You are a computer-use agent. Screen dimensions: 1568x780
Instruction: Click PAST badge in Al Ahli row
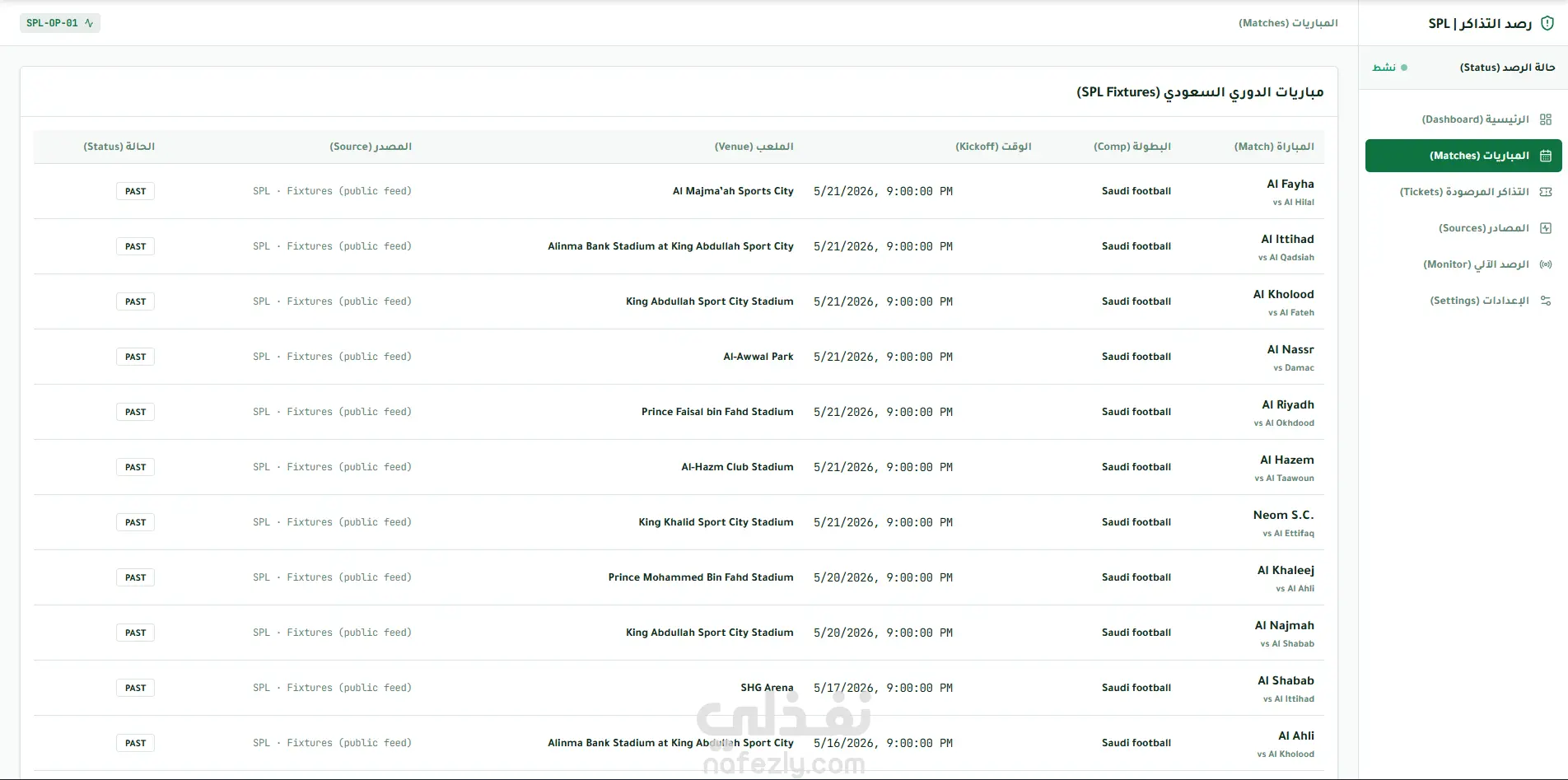[135, 743]
